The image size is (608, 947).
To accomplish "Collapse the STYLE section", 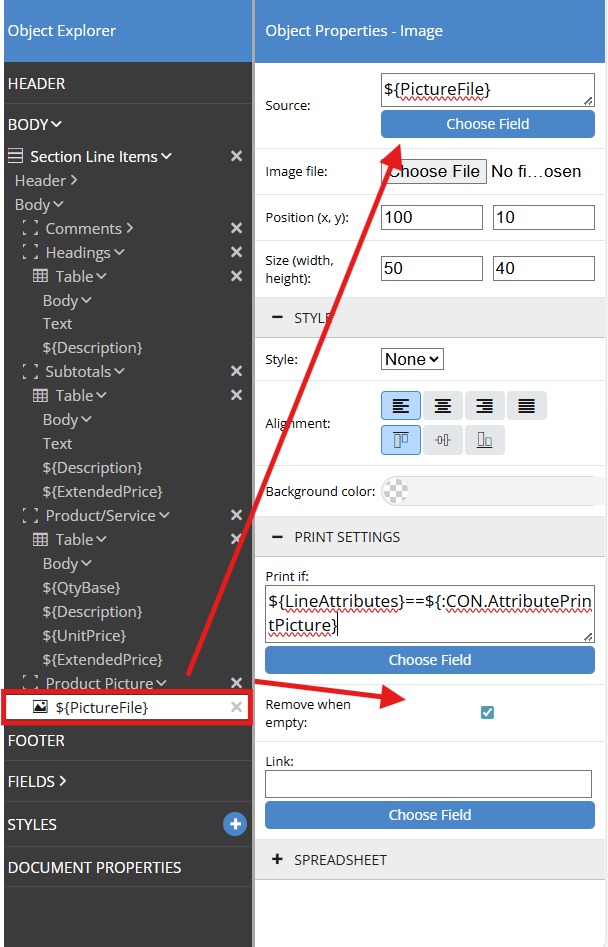I will 277,318.
